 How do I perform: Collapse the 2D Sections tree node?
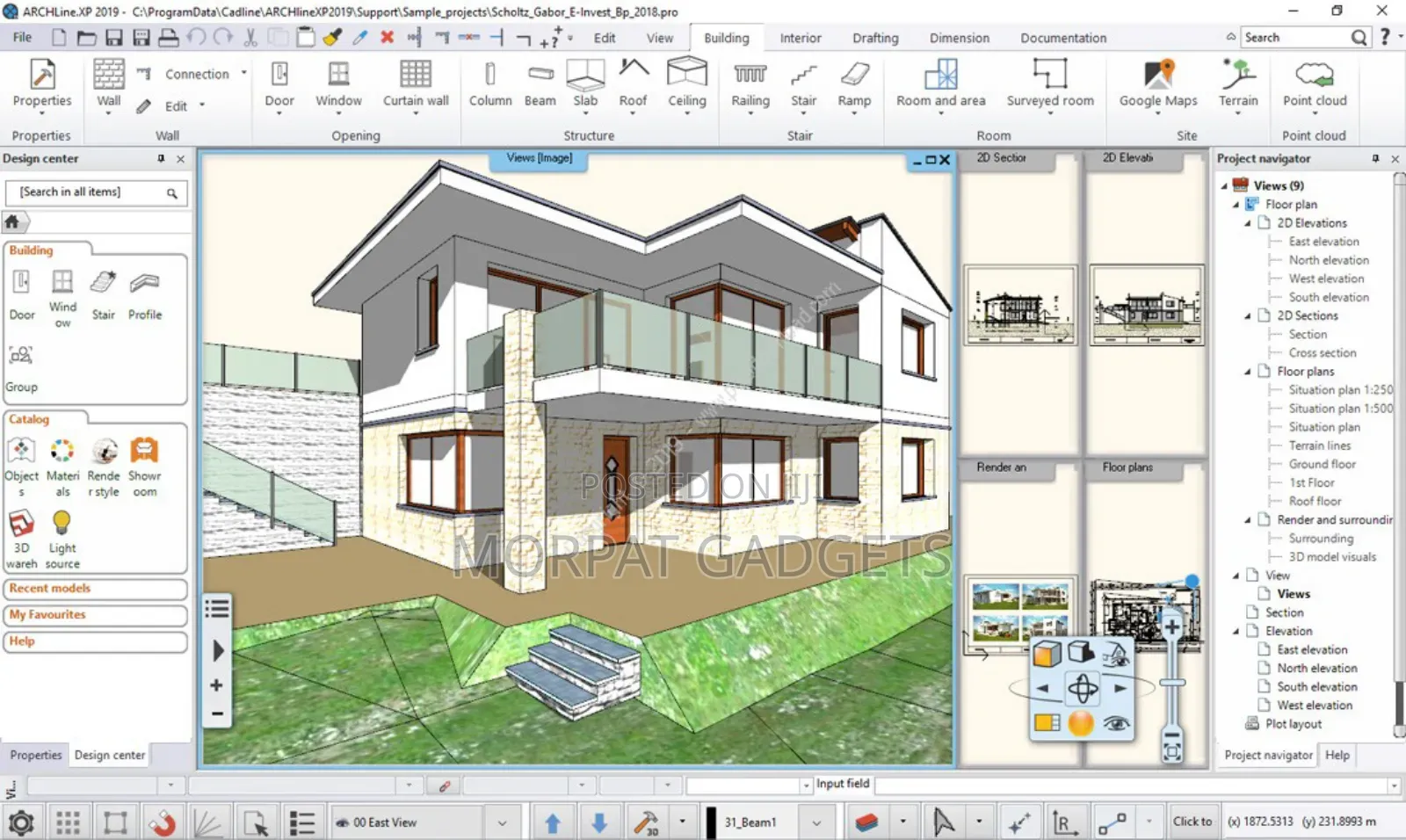click(1248, 315)
